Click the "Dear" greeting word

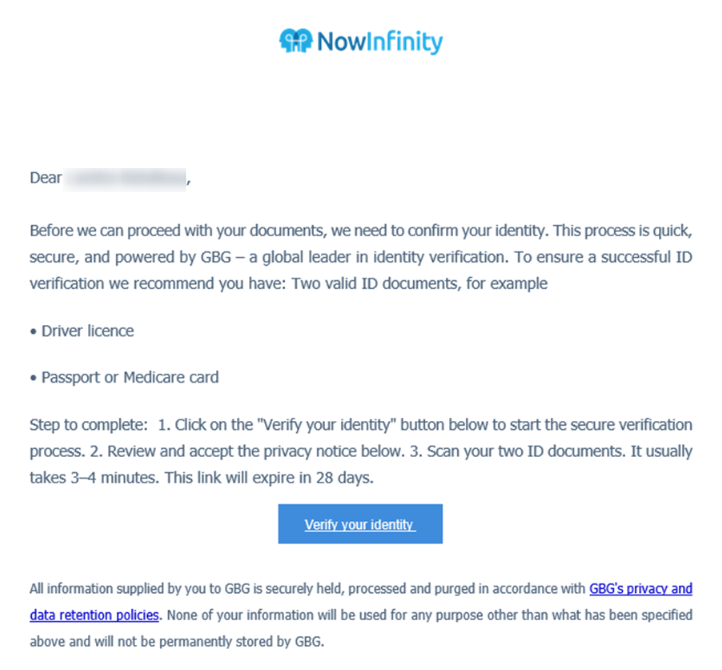coord(46,178)
